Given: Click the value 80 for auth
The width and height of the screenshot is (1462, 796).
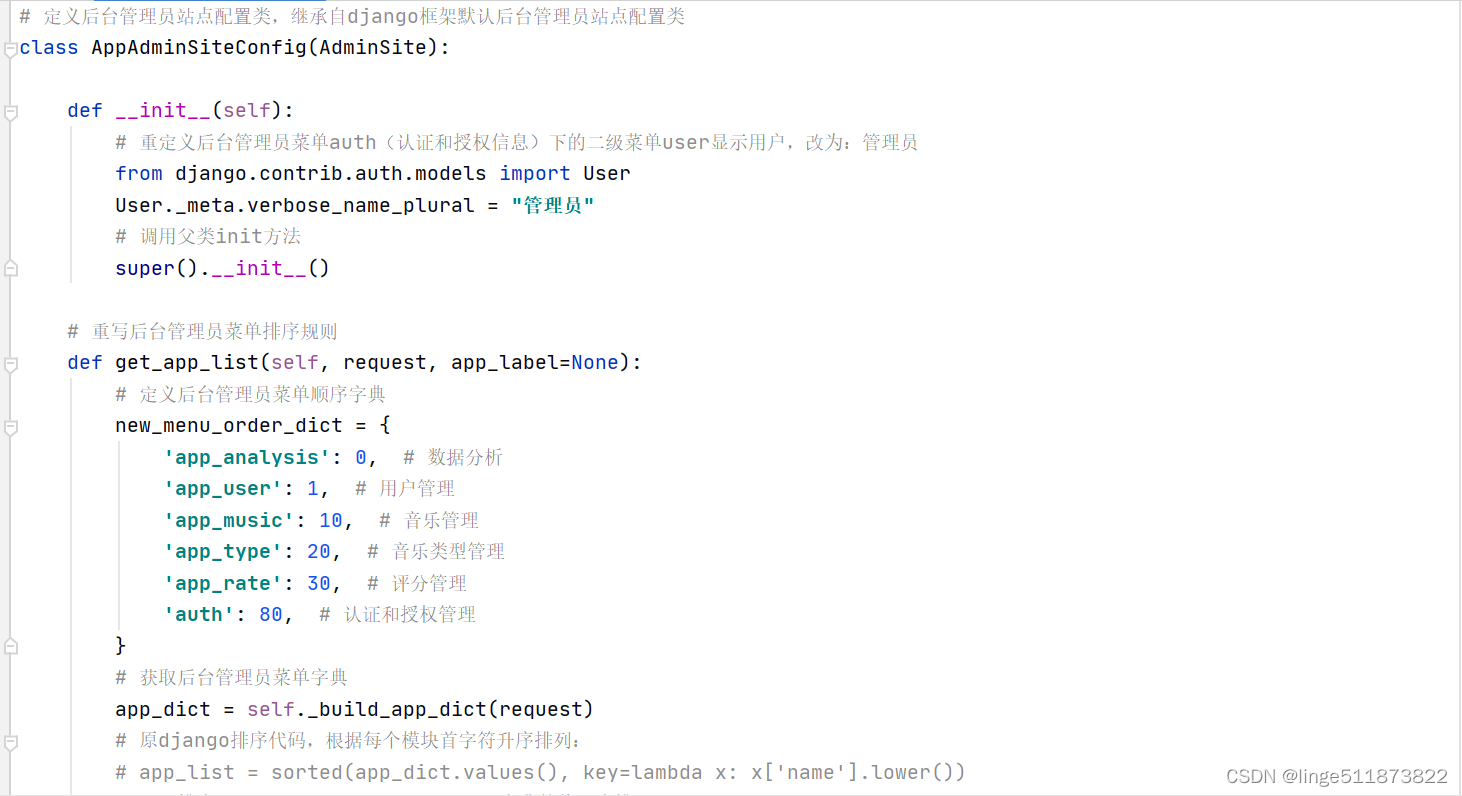Looking at the screenshot, I should coord(271,614).
